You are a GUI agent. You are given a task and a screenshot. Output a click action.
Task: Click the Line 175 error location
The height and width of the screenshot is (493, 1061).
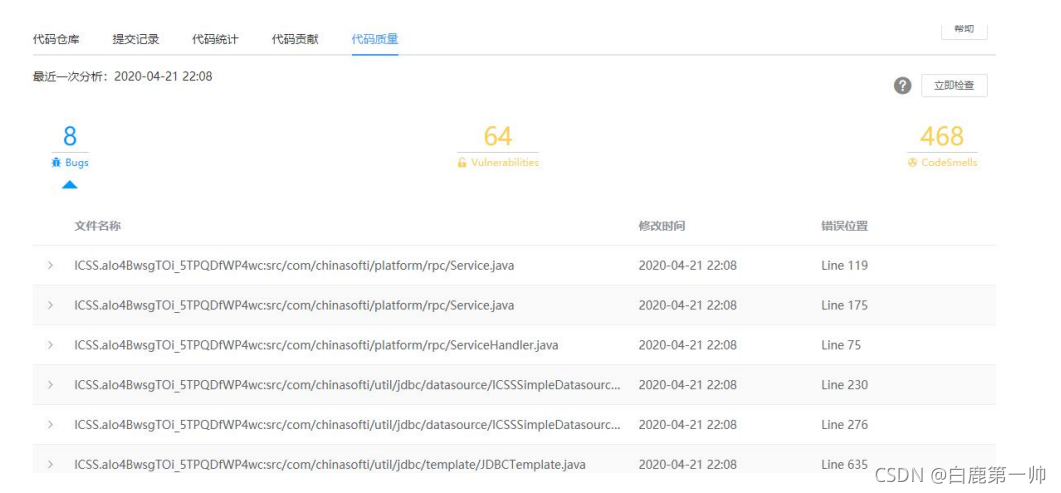(844, 306)
